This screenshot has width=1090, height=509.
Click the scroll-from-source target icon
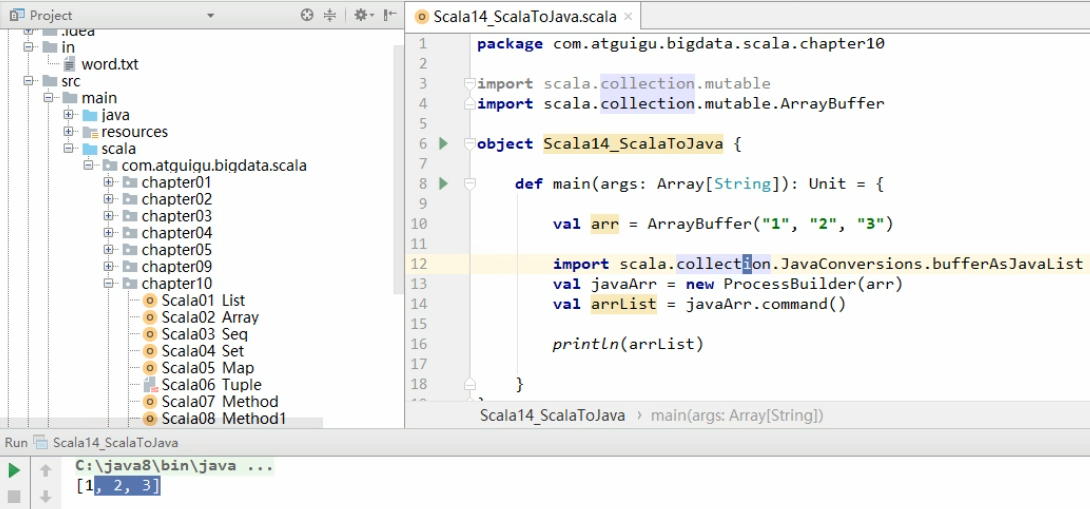coord(307,15)
